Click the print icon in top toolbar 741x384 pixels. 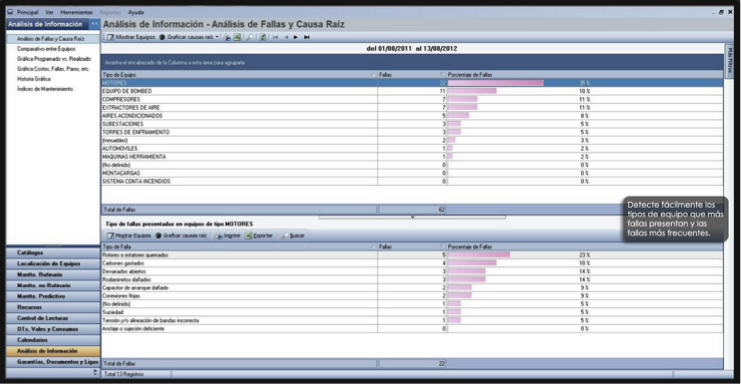tap(227, 37)
